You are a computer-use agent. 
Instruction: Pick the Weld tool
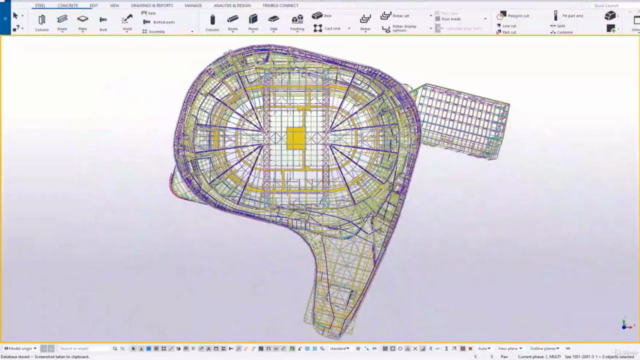[127, 22]
